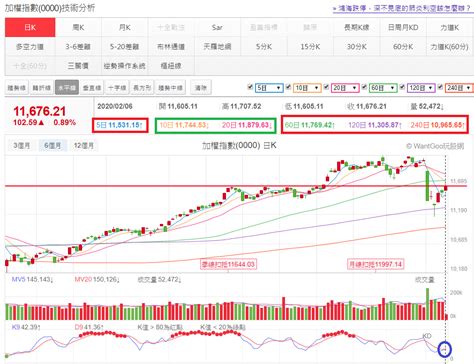Viewport: 474px width, 364px height.
Task: Select the 長方形 rectangle drawing tool
Action: (x=142, y=88)
